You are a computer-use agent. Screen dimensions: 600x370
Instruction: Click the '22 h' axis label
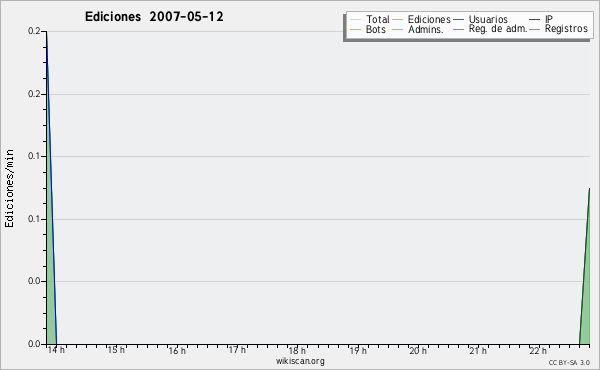[538, 350]
